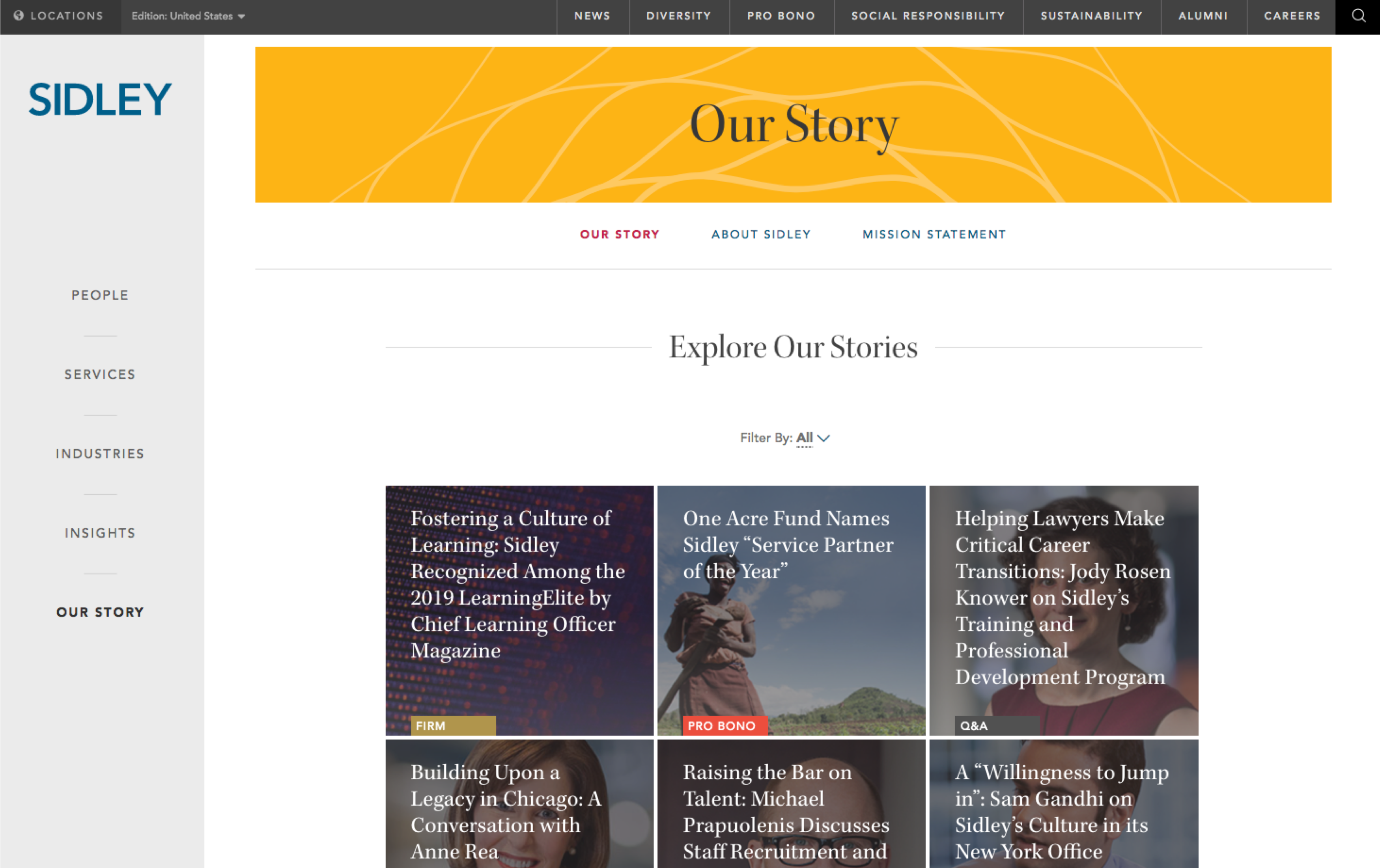Viewport: 1380px width, 868px height.
Task: Open the search magnifier icon
Action: point(1358,16)
